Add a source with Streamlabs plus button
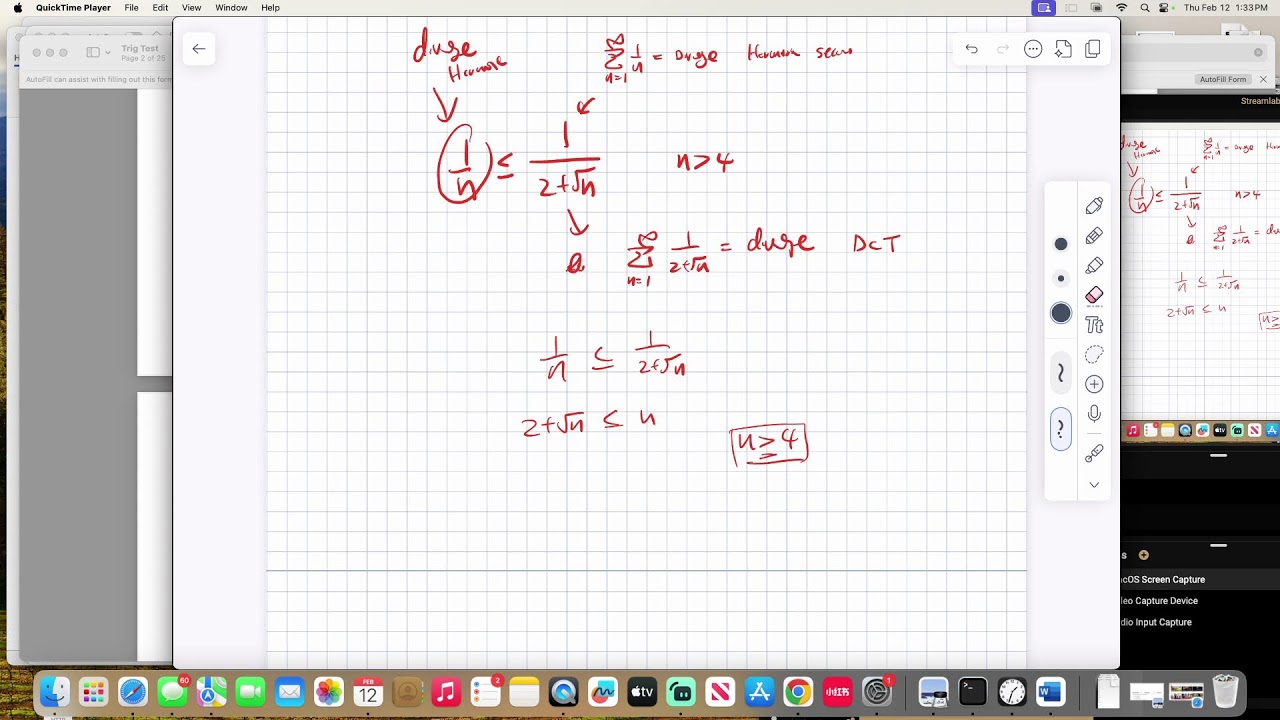Screen dimensions: 1280x720 [x=1144, y=555]
